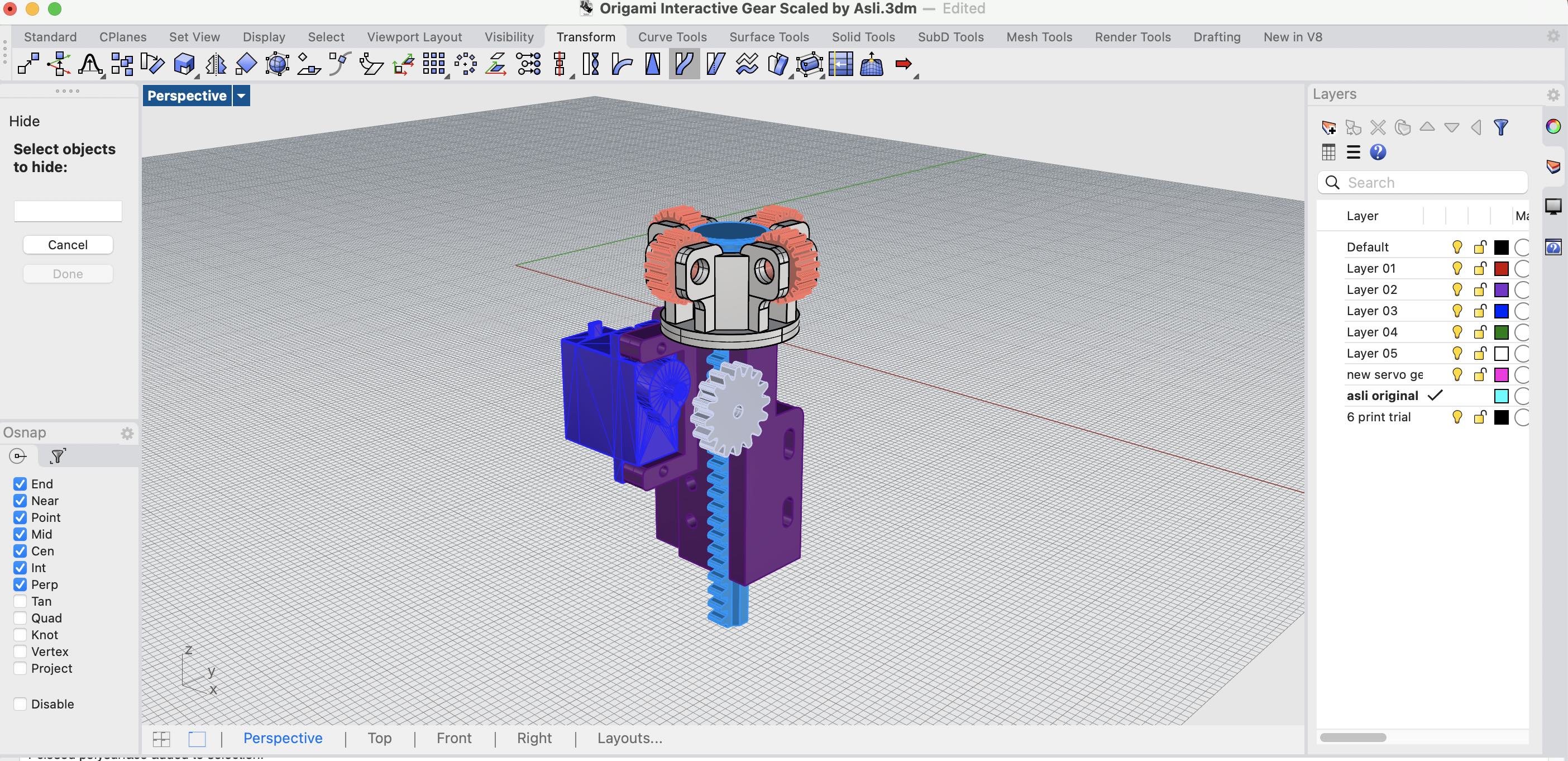
Task: Cancel the Hide command
Action: click(x=68, y=245)
